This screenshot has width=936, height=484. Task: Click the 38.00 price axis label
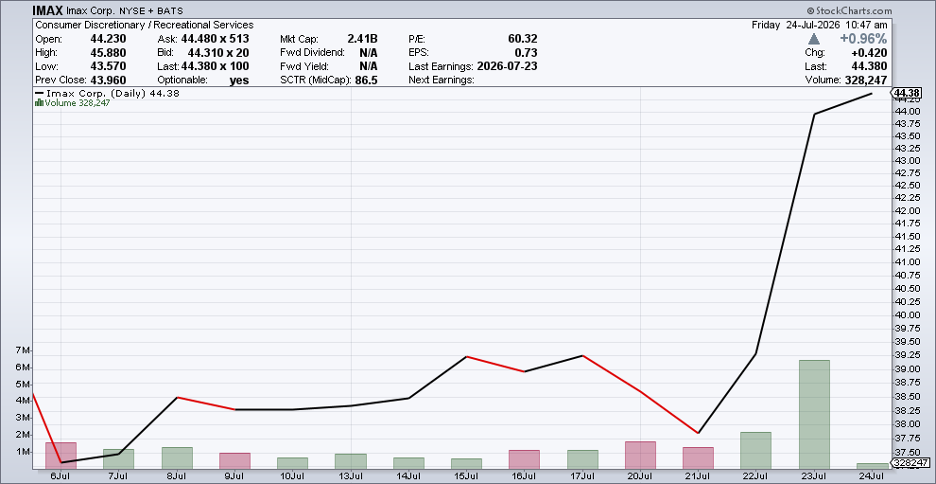905,424
